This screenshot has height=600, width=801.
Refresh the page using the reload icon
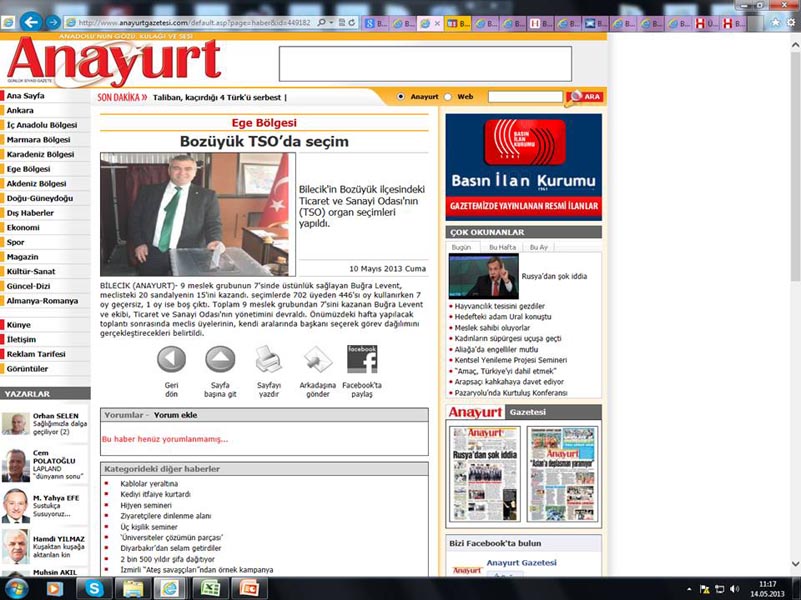click(x=352, y=22)
